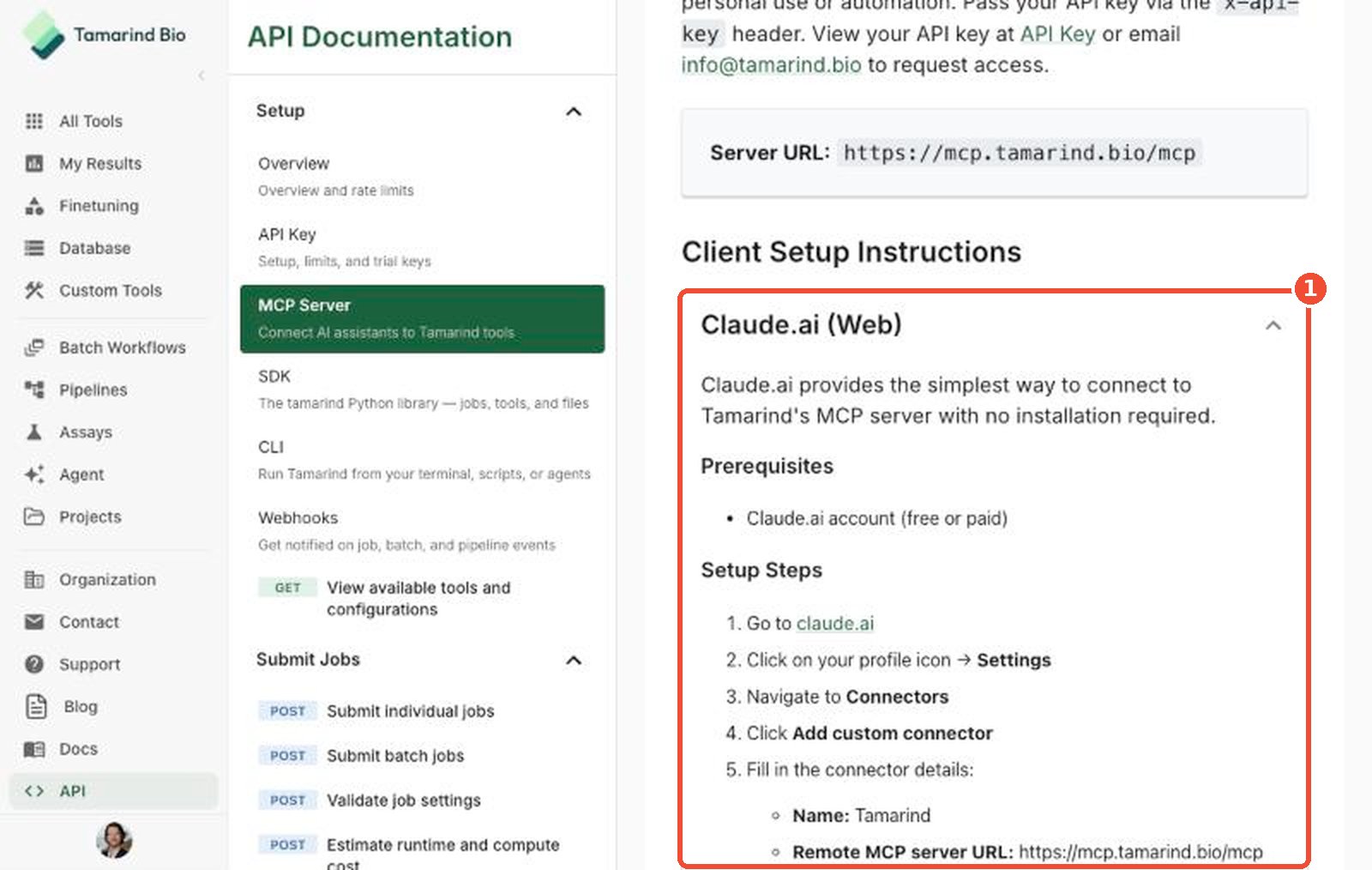Click the Remote MCP server URL value
This screenshot has height=870, width=1372.
coord(1140,852)
